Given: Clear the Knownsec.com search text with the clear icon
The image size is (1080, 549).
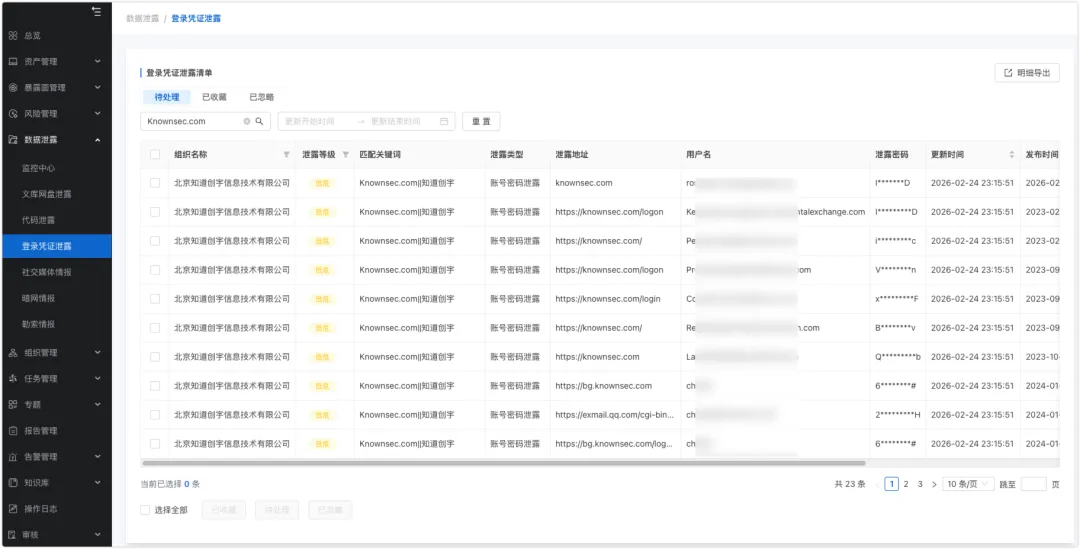Looking at the screenshot, I should (247, 121).
